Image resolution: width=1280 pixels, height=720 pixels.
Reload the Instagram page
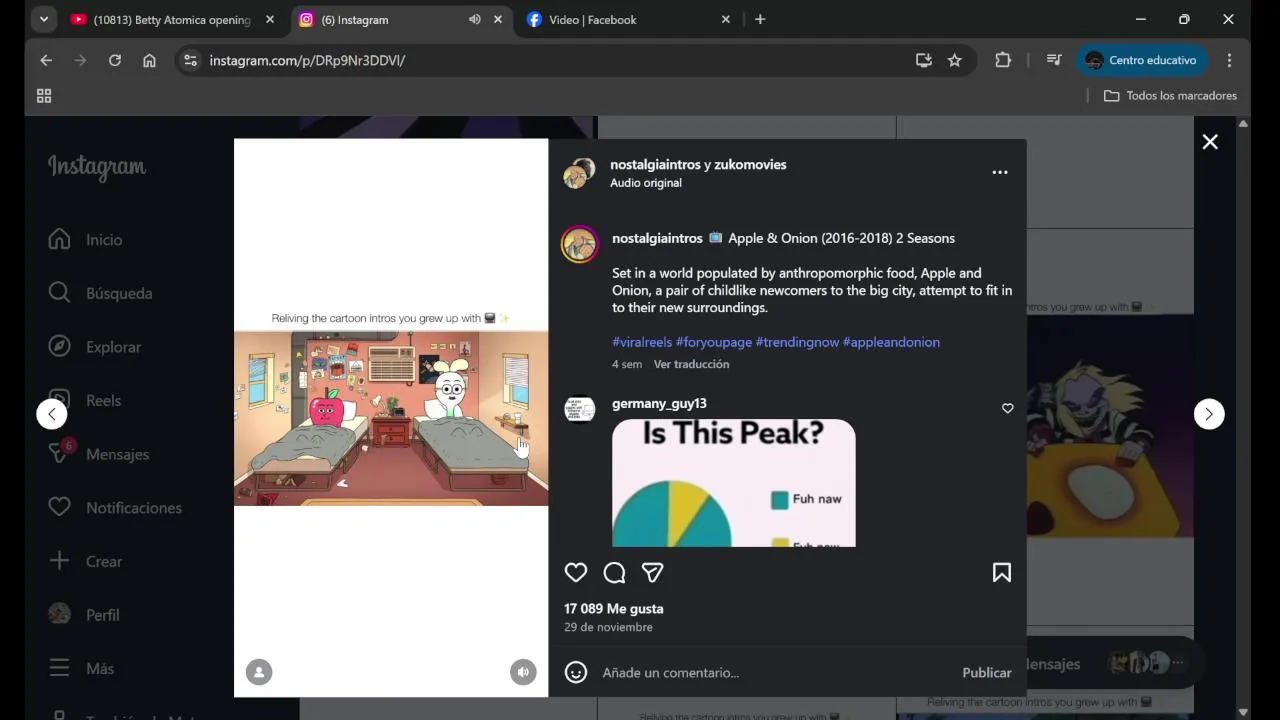point(115,60)
